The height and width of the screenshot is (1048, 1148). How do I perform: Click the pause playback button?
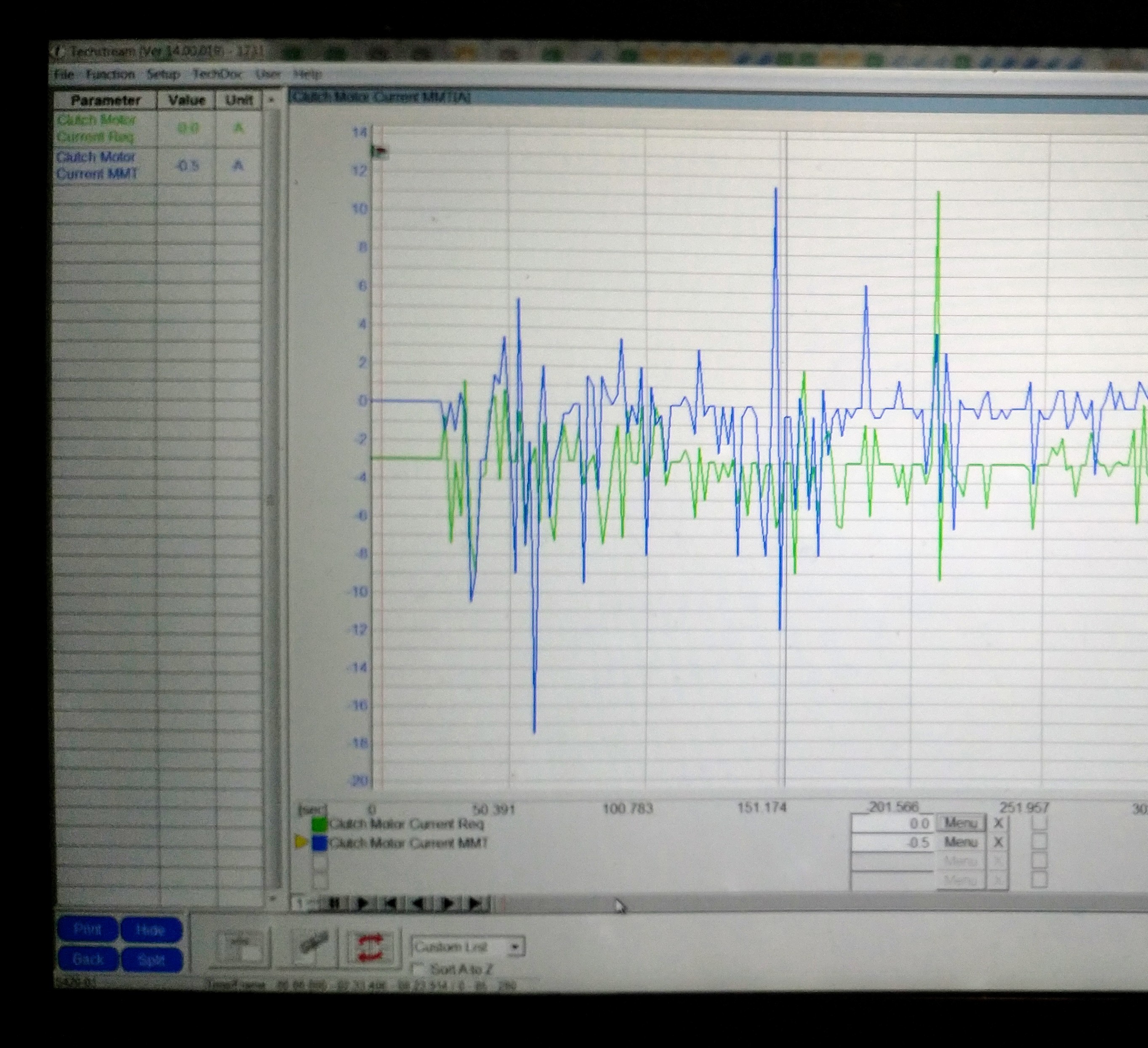[334, 903]
